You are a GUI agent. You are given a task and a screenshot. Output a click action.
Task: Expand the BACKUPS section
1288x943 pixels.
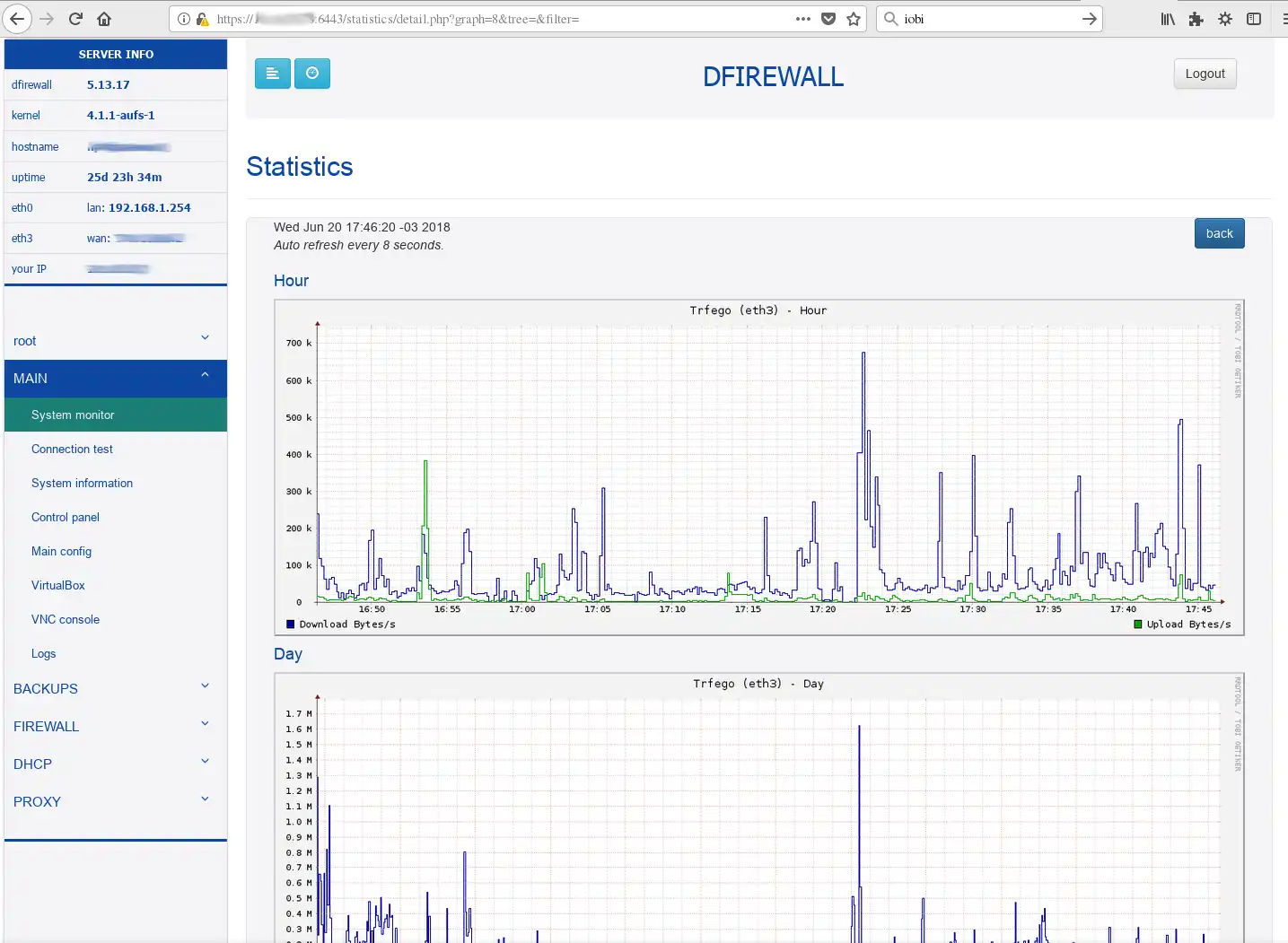116,689
